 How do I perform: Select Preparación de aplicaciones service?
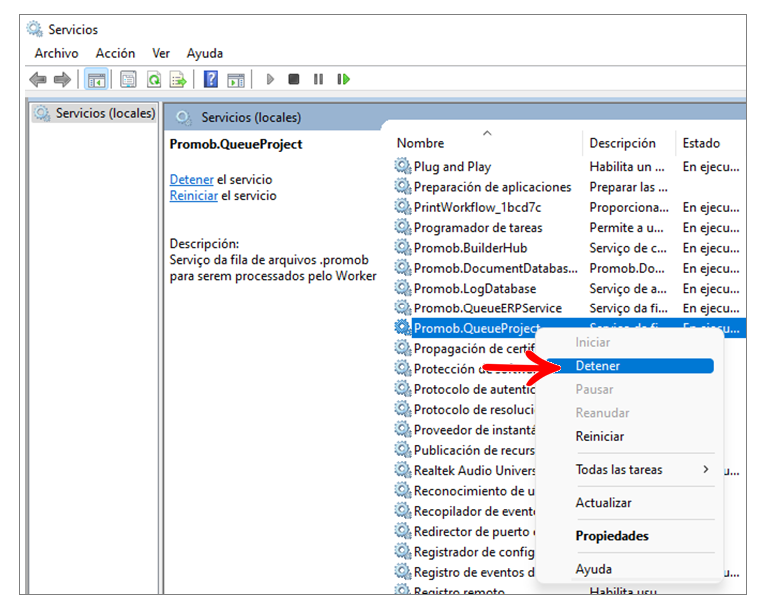click(569, 187)
